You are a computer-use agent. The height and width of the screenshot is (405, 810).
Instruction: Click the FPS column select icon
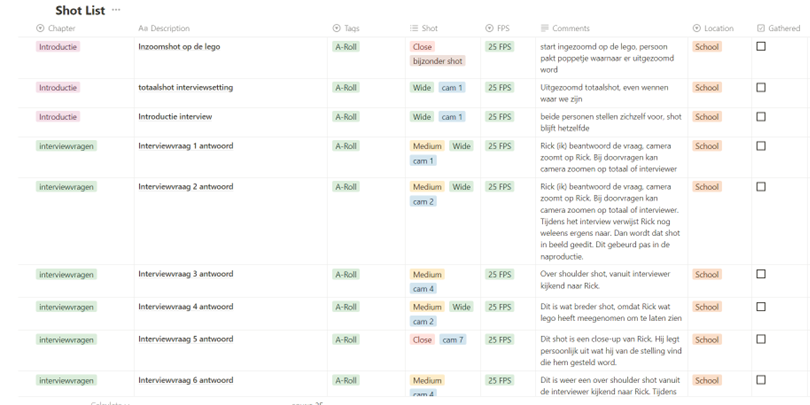[489, 28]
